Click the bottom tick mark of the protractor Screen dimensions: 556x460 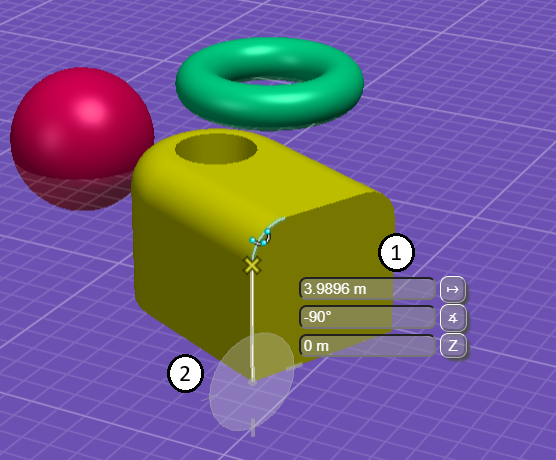tap(253, 427)
